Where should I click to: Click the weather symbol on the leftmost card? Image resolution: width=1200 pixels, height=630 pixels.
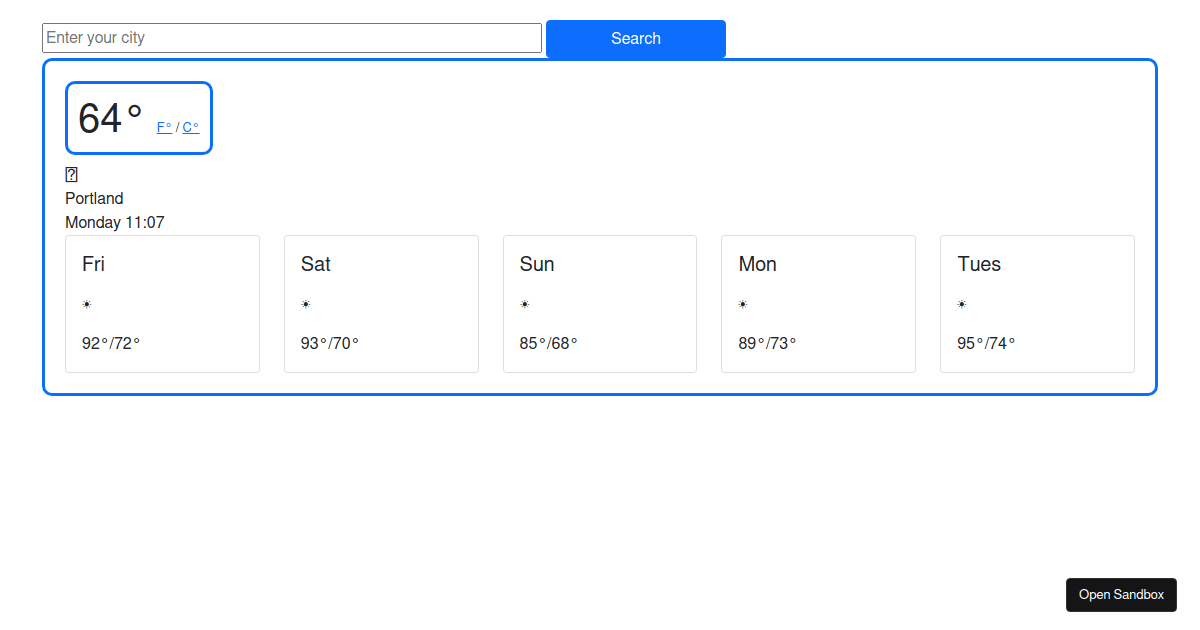coord(87,304)
